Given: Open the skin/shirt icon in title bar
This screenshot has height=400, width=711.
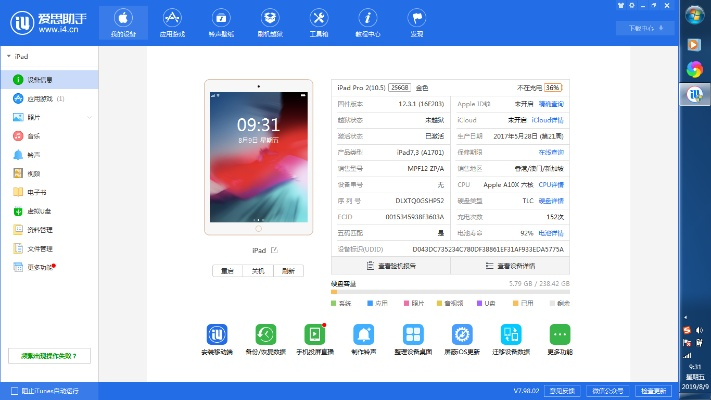Looking at the screenshot, I should click(x=621, y=5).
